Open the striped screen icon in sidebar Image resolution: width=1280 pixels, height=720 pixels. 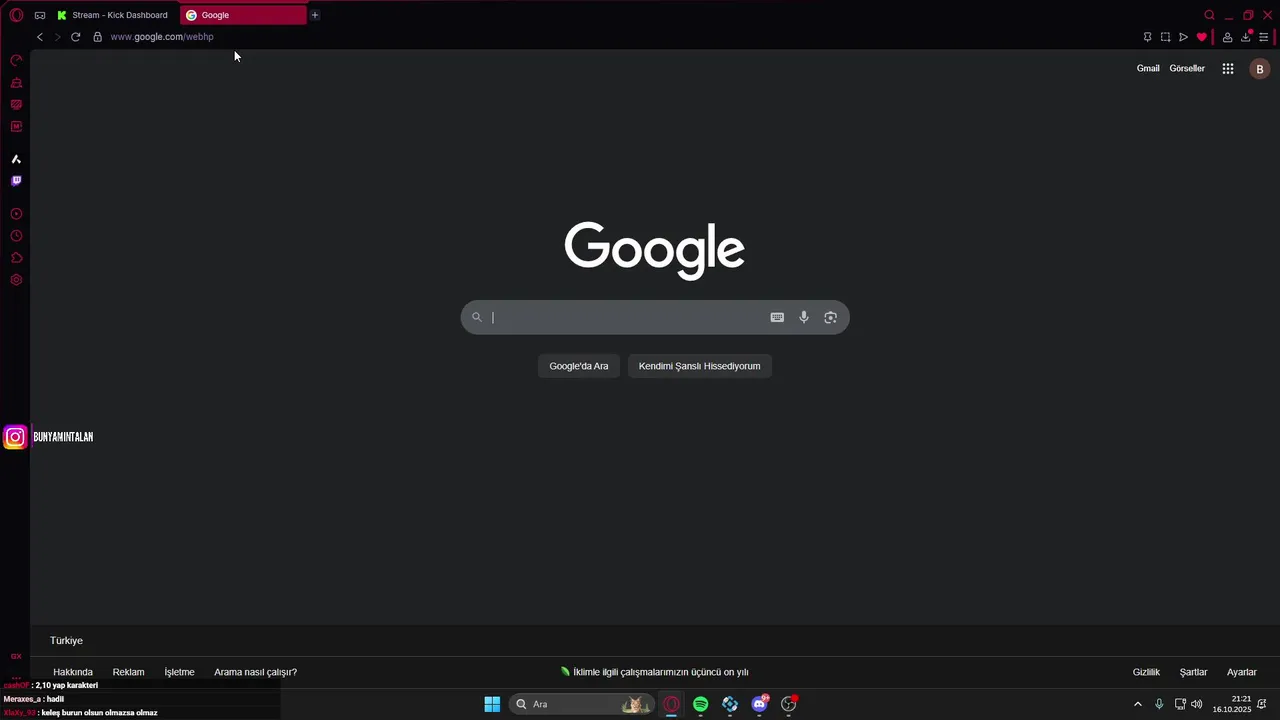pyautogui.click(x=16, y=105)
